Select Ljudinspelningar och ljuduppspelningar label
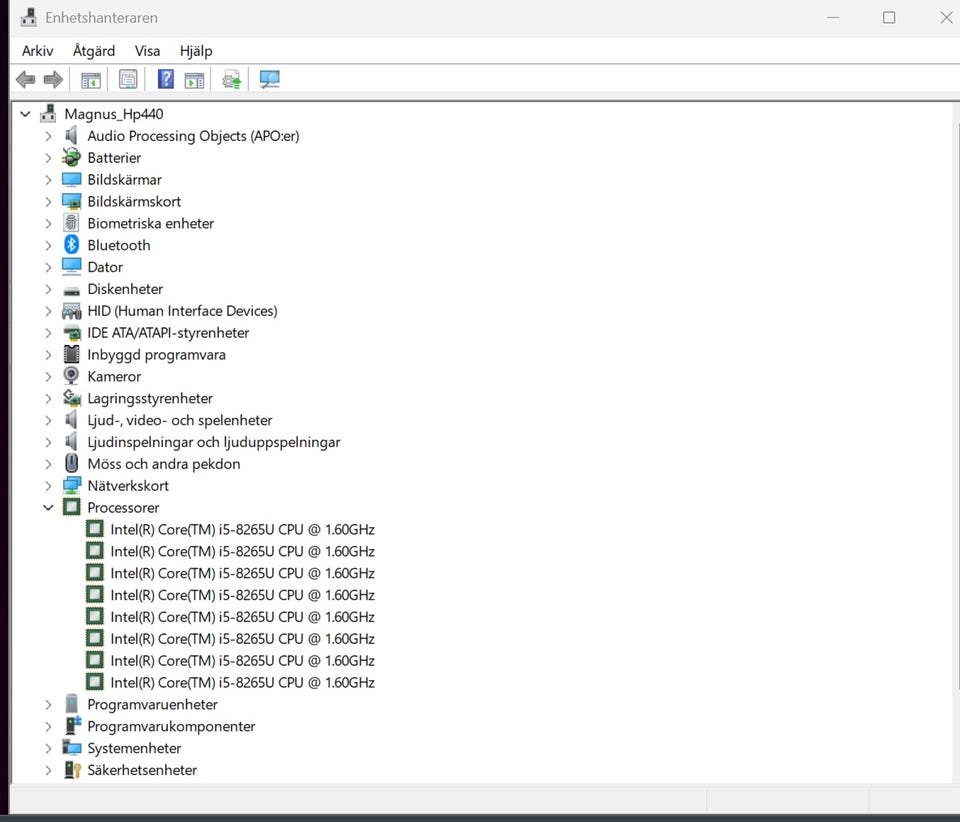 click(214, 442)
